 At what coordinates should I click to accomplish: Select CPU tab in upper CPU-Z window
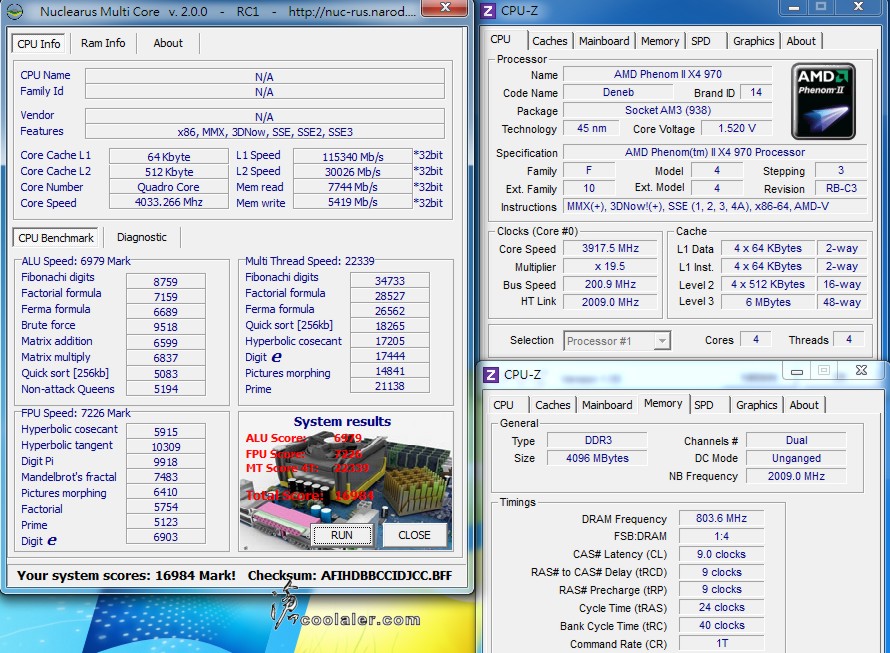(501, 39)
